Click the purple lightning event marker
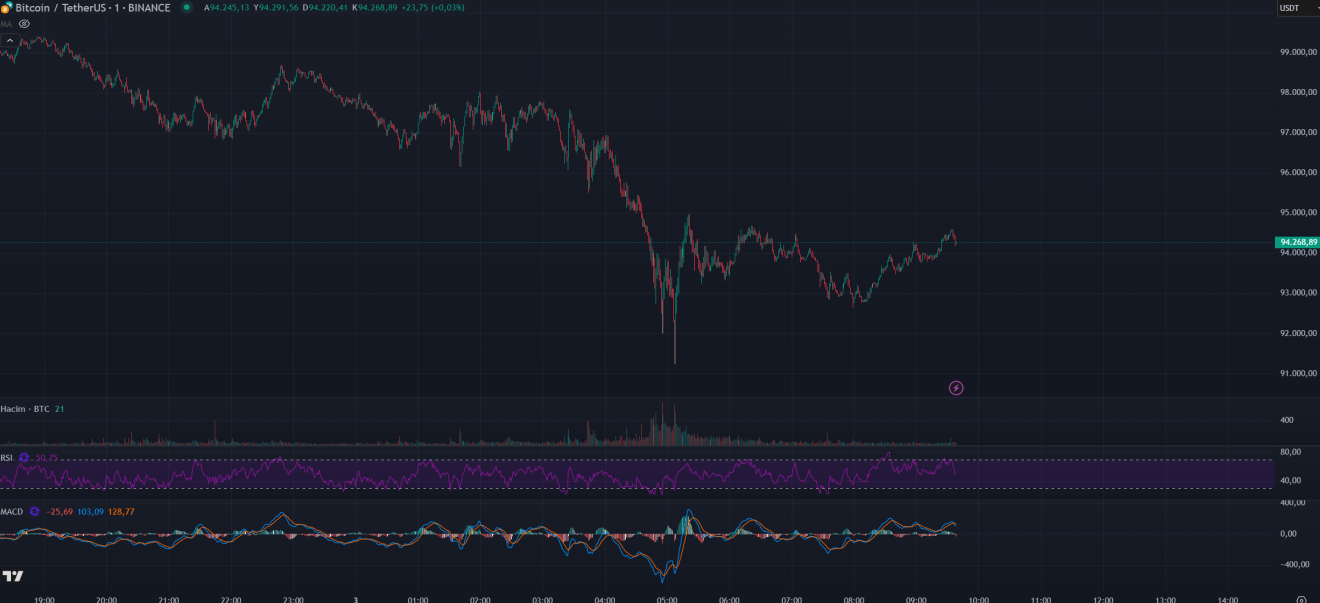Image resolution: width=1320 pixels, height=603 pixels. click(x=956, y=388)
